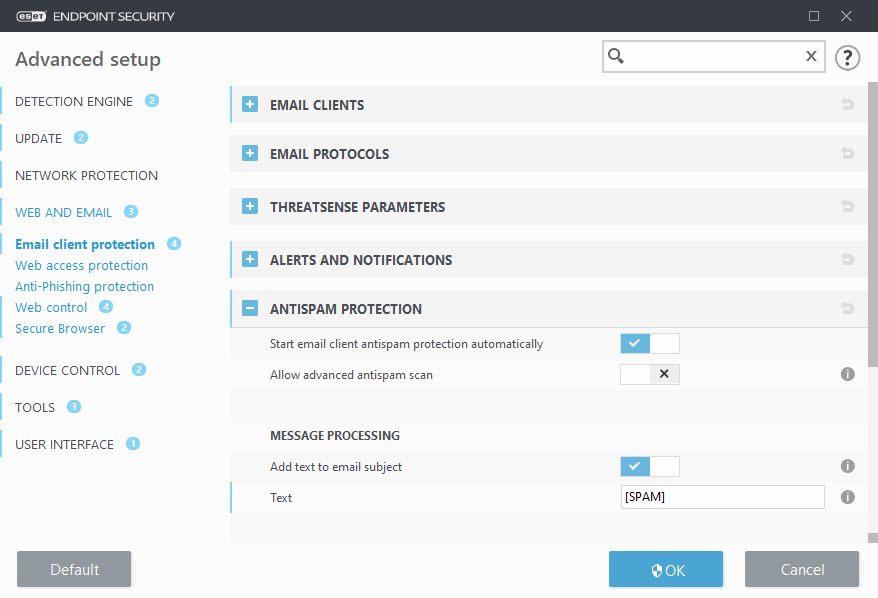Show info for the Text field
The width and height of the screenshot is (878, 598).
point(848,497)
